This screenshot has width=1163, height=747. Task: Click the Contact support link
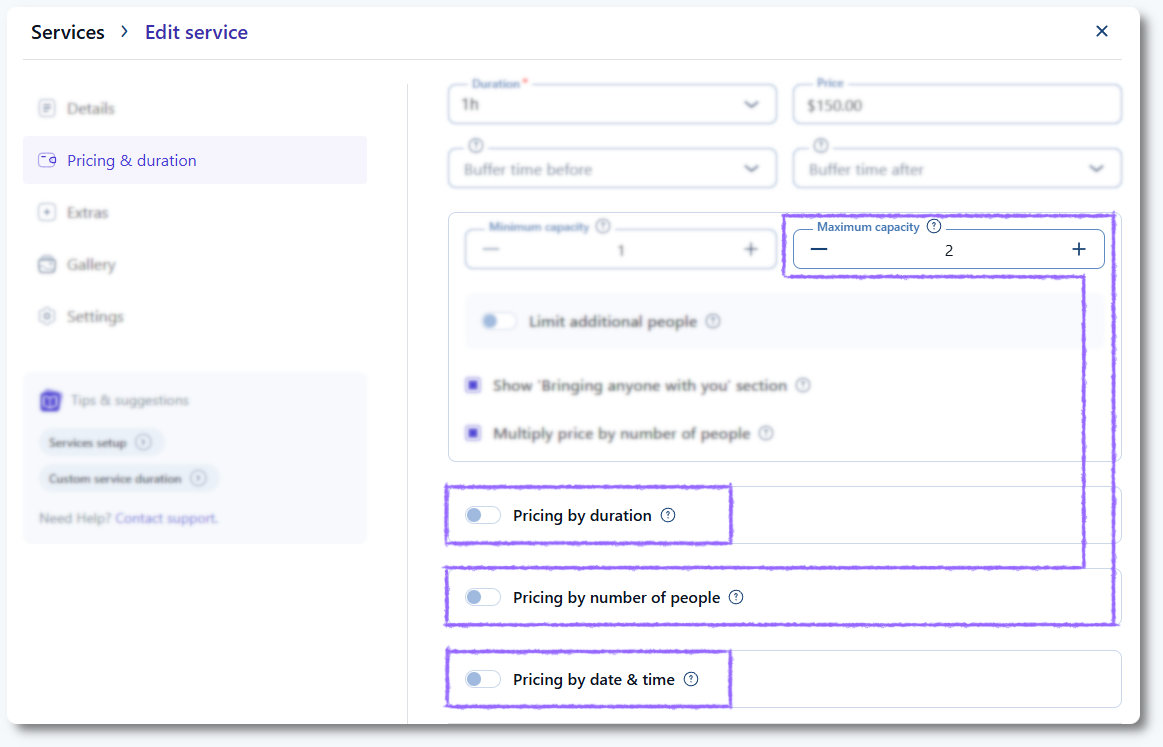[166, 518]
